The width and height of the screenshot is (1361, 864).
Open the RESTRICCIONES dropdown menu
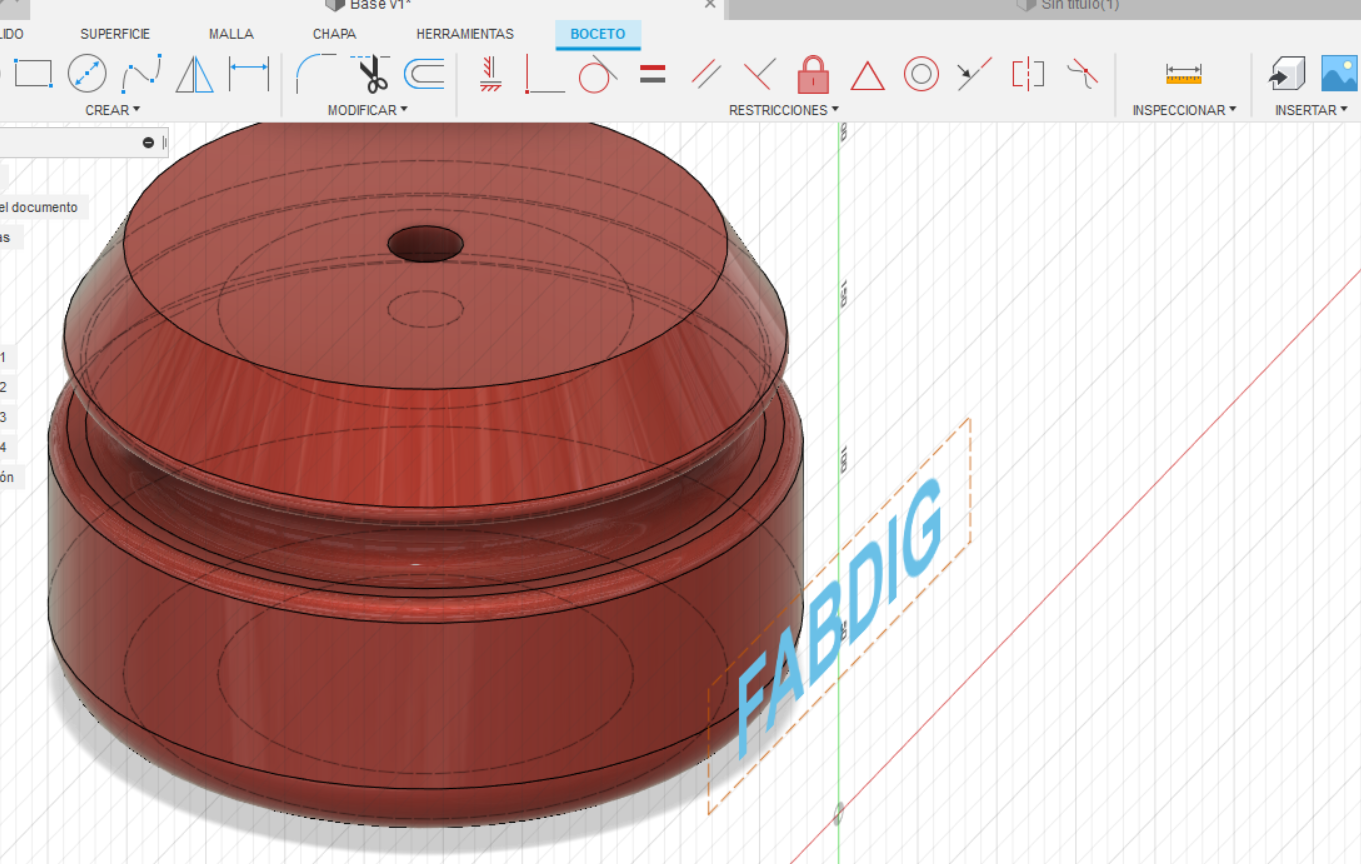pos(783,110)
